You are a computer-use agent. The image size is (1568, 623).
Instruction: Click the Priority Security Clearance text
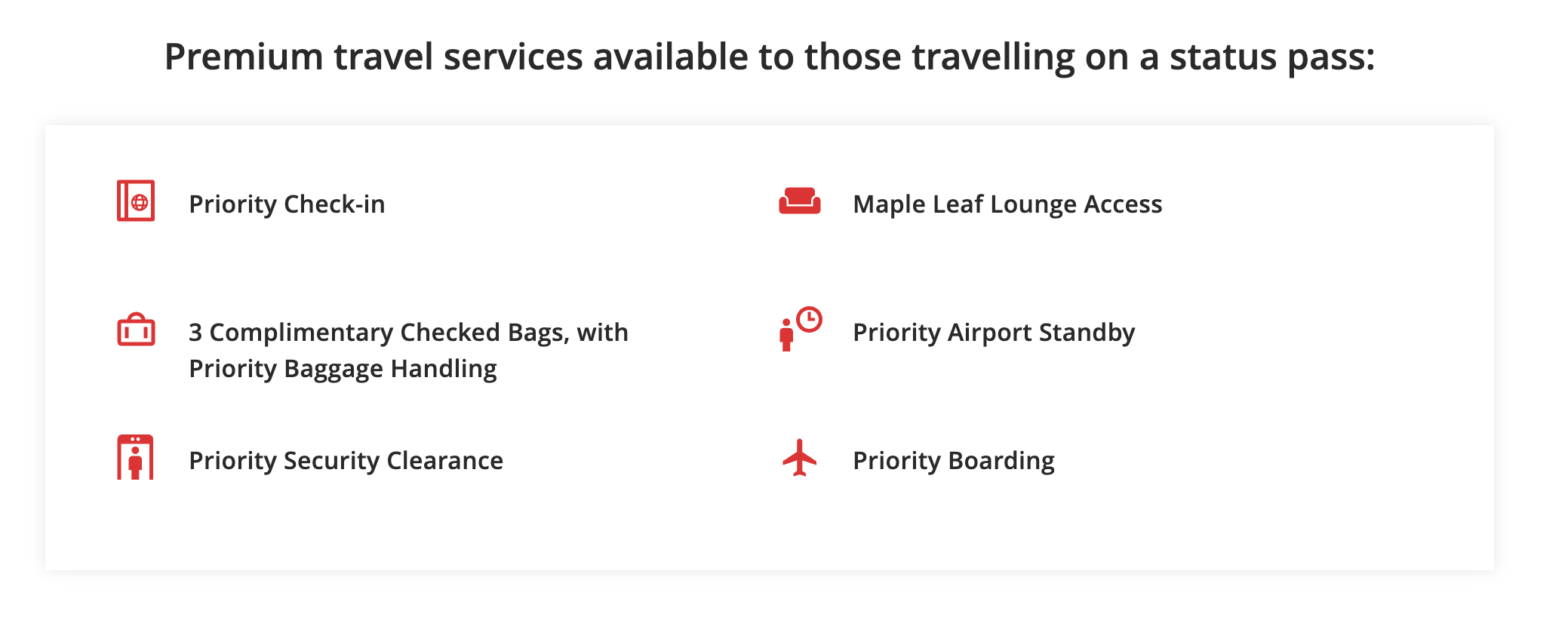tap(346, 461)
